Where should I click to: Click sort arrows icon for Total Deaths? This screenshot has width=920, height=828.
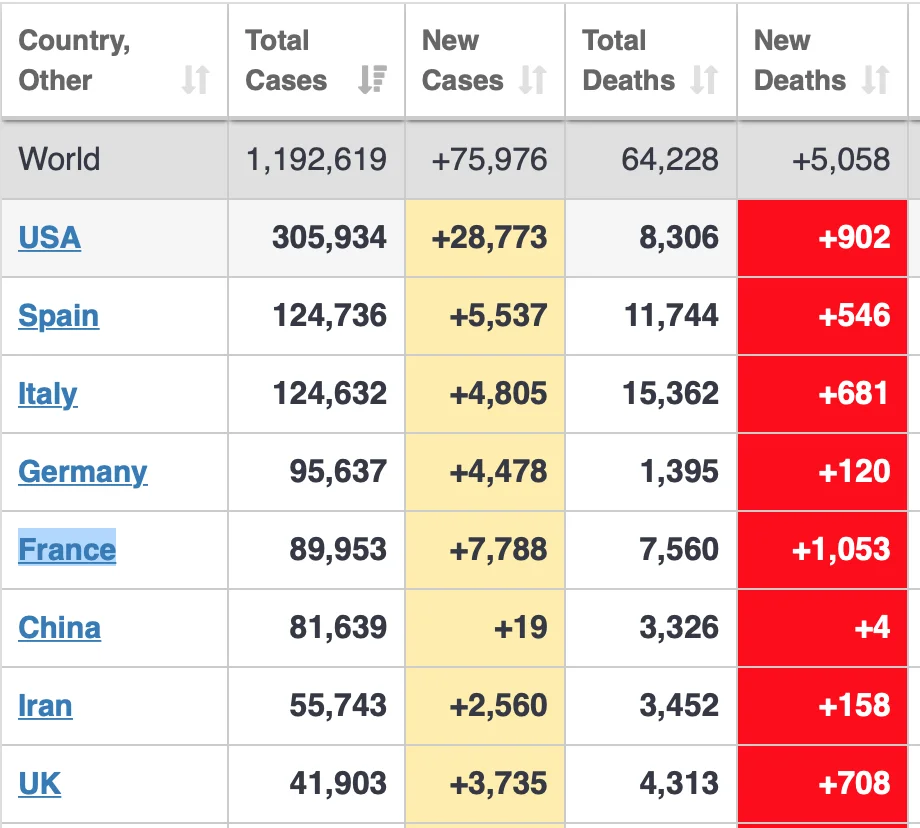click(x=704, y=80)
